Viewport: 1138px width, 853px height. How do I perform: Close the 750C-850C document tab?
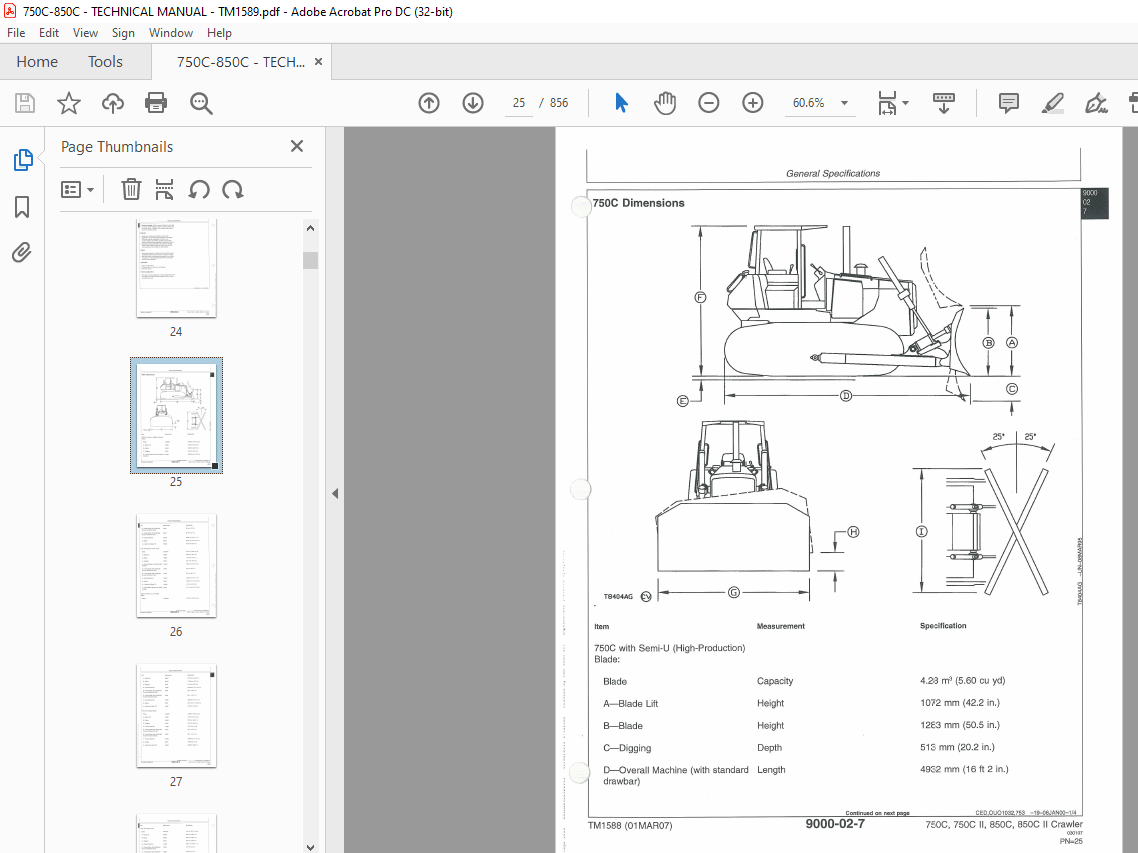coord(318,62)
